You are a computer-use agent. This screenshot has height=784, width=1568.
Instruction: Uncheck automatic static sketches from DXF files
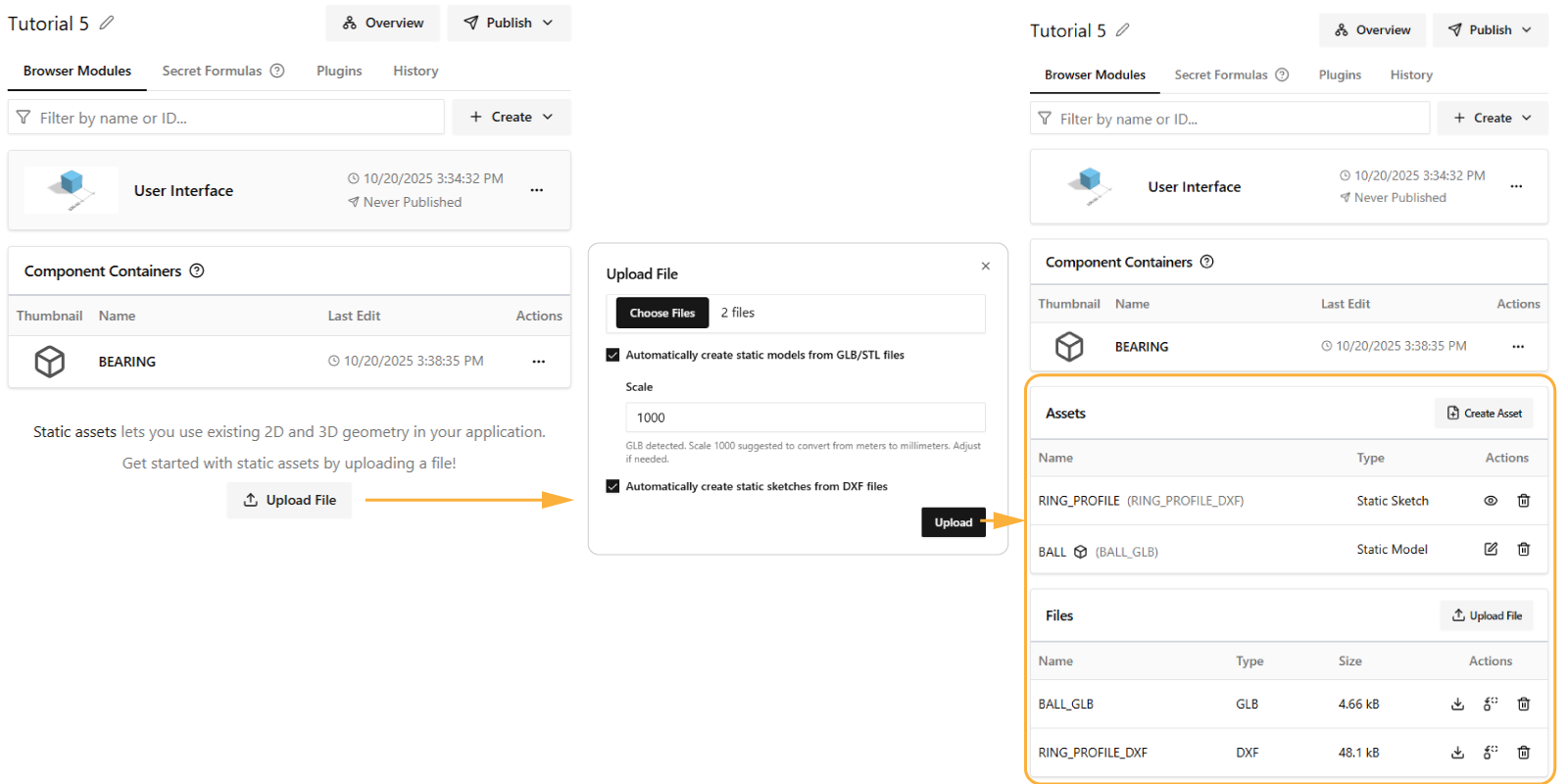point(612,486)
